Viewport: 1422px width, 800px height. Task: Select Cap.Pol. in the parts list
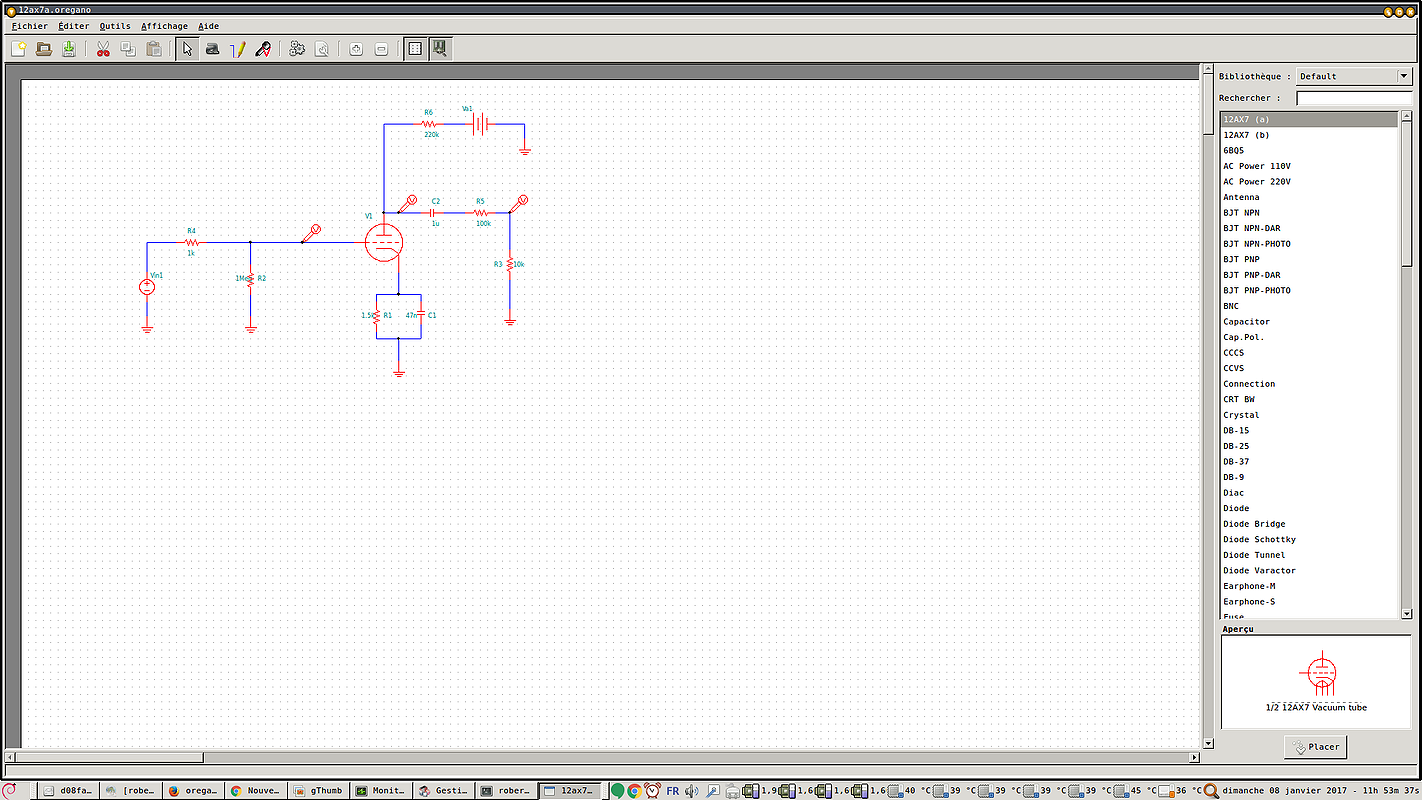coord(1308,337)
